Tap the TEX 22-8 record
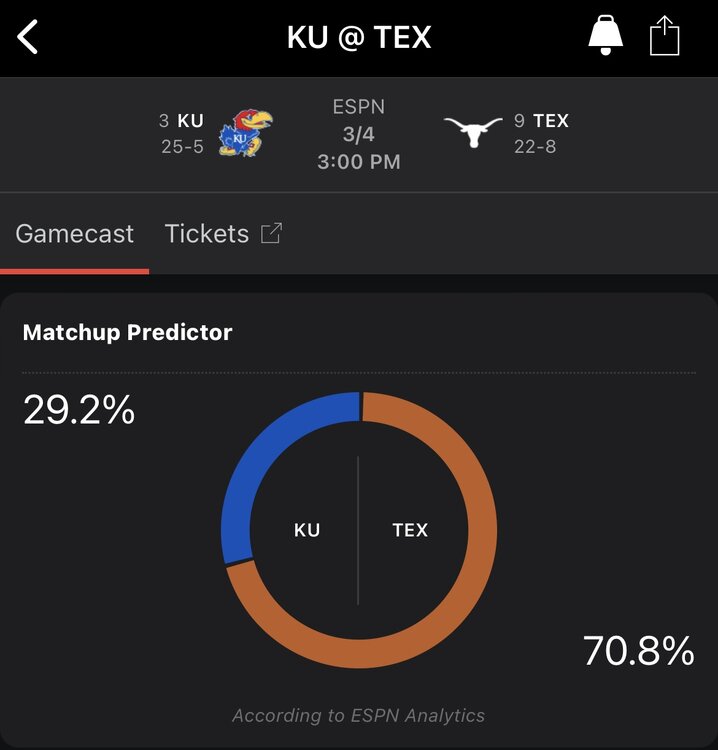This screenshot has height=750, width=718. coord(535,147)
